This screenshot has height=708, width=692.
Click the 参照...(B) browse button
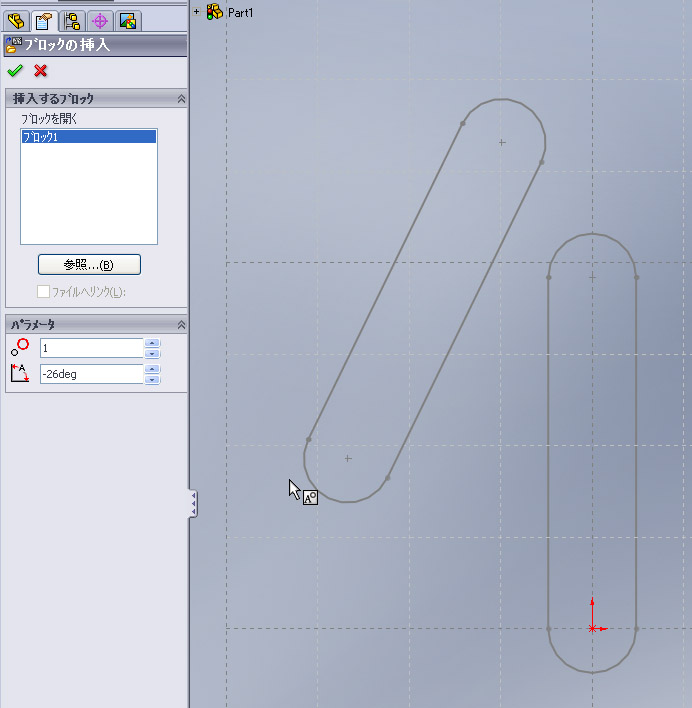[89, 265]
